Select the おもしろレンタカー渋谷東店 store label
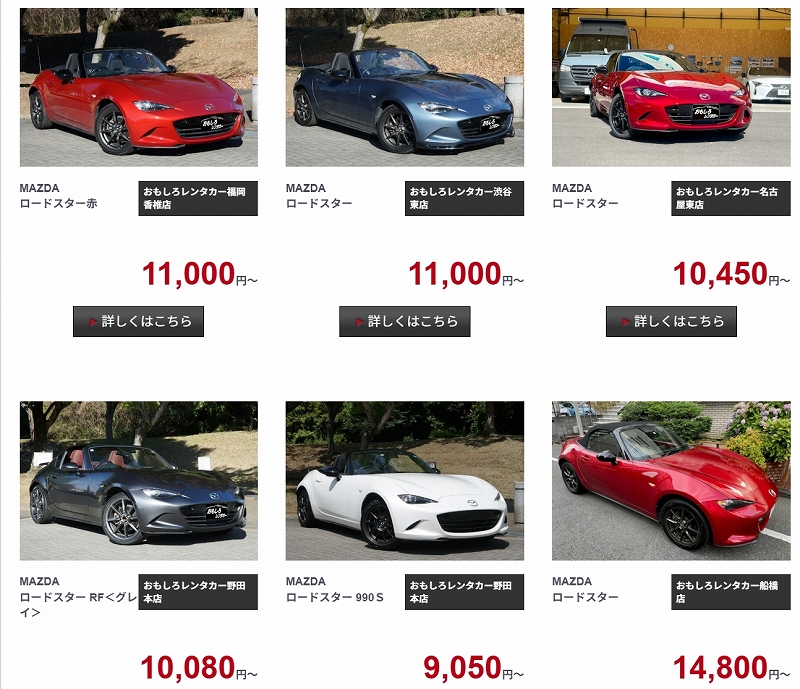Image resolution: width=800 pixels, height=689 pixels. tap(464, 198)
